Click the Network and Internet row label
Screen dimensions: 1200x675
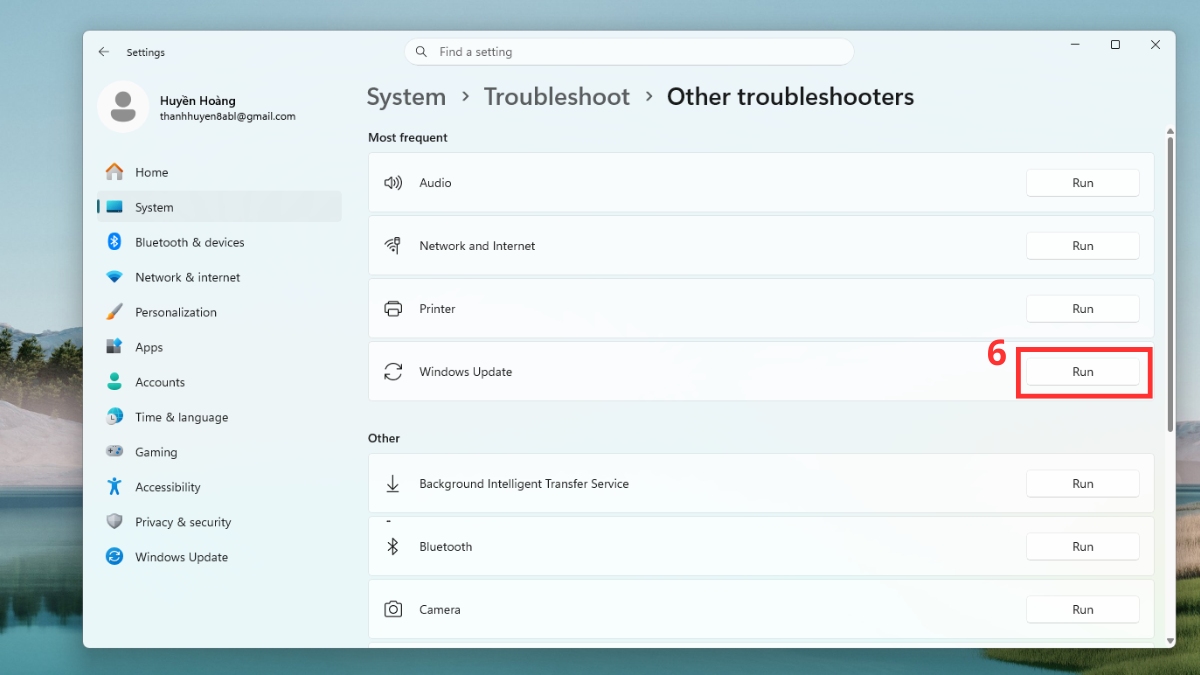pyautogui.click(x=477, y=246)
